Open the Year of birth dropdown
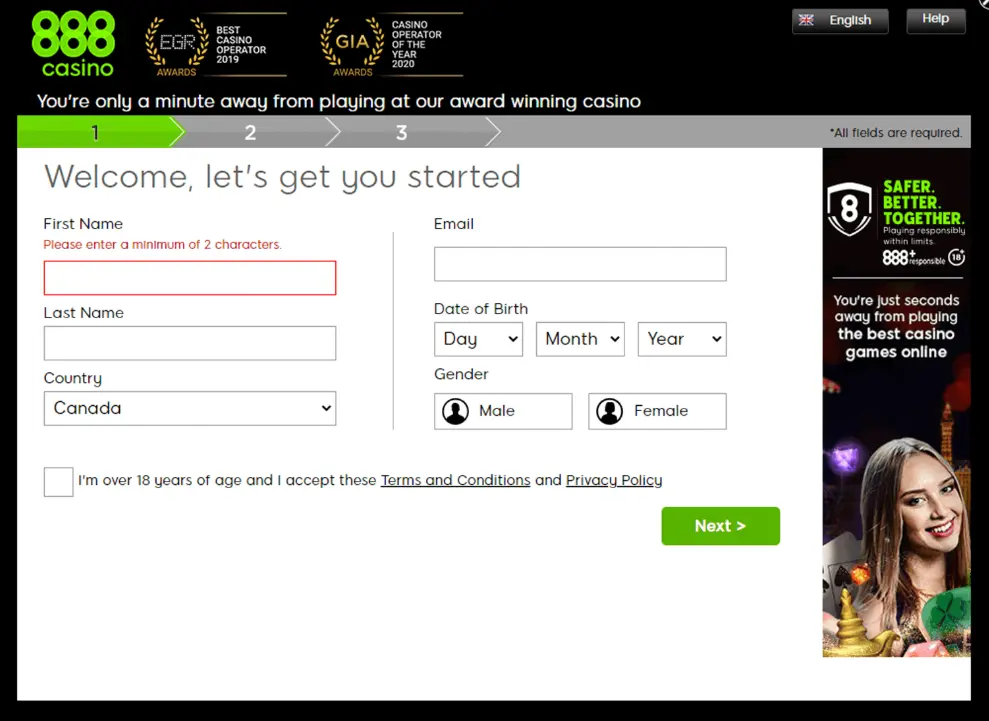 682,339
